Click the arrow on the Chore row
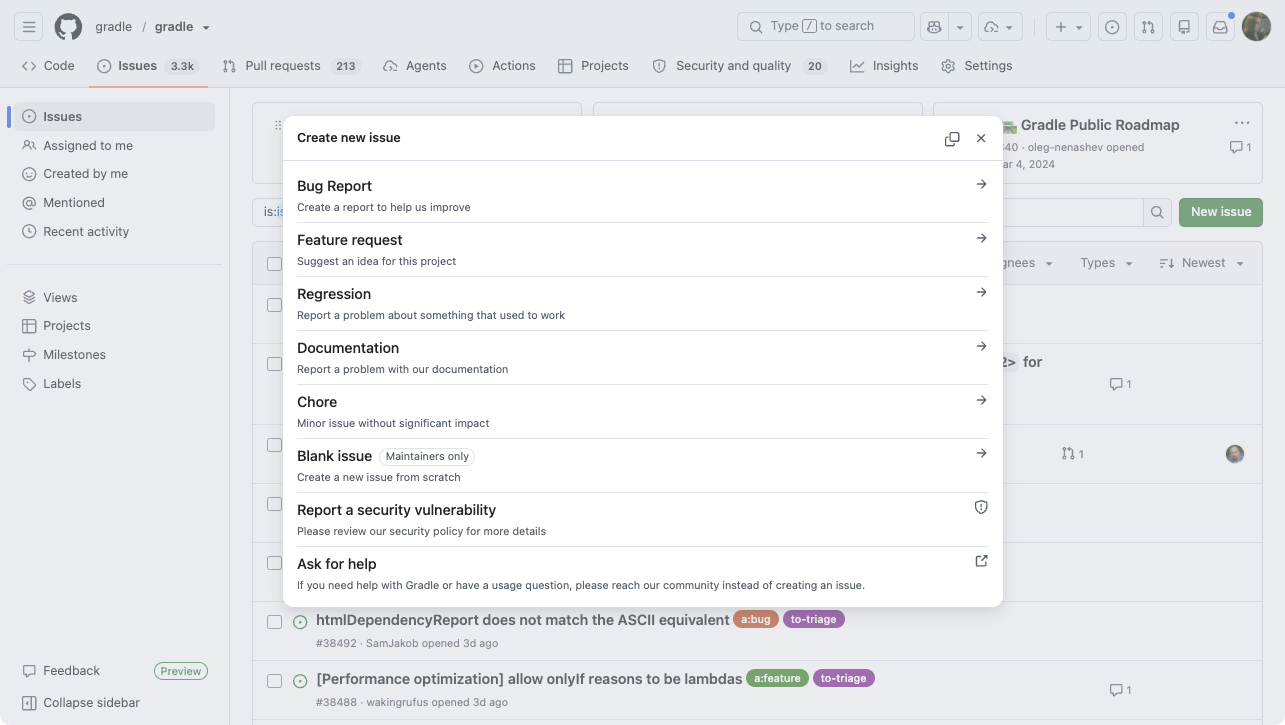1285x725 pixels. click(981, 400)
